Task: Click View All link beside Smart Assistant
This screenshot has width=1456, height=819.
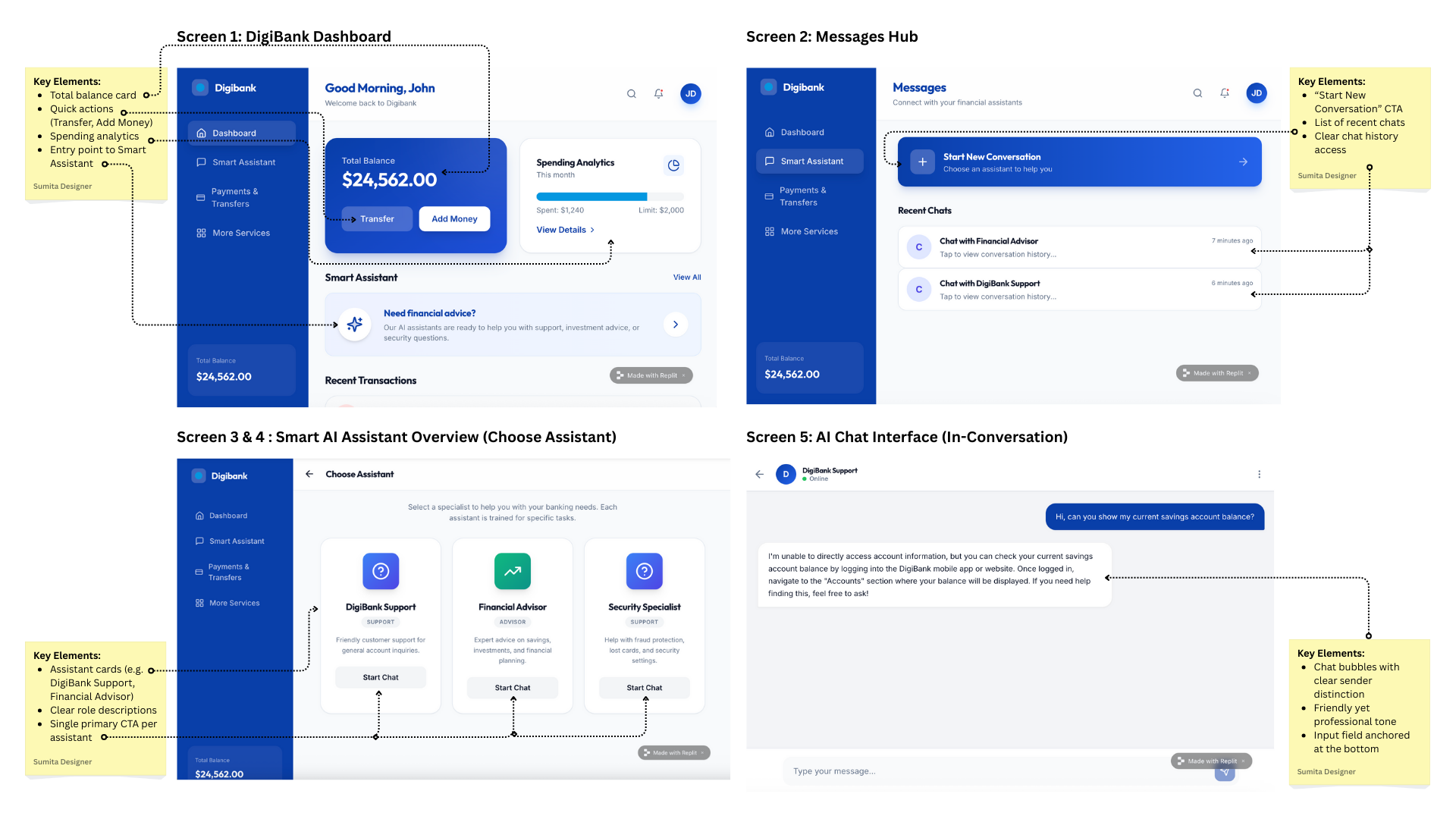Action: 686,278
